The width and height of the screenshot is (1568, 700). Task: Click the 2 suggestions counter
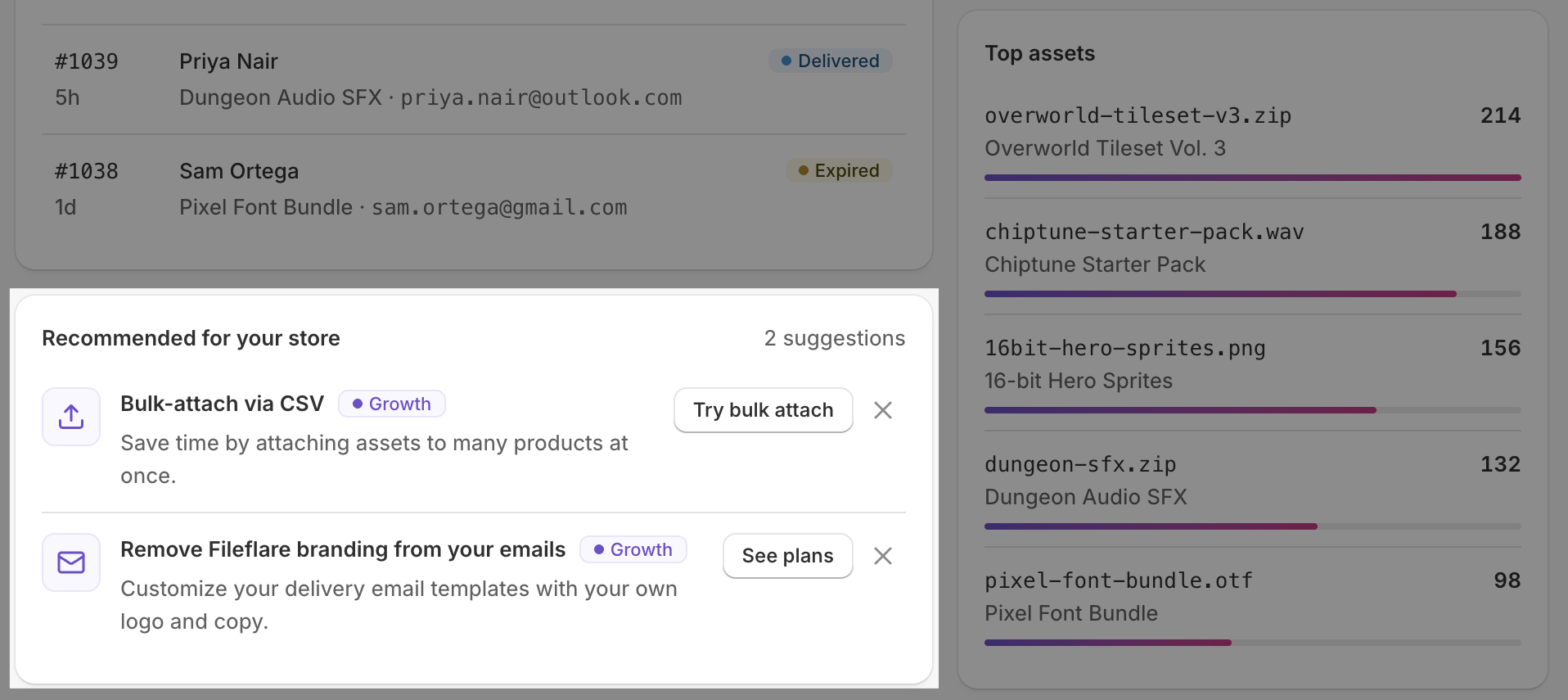[835, 338]
